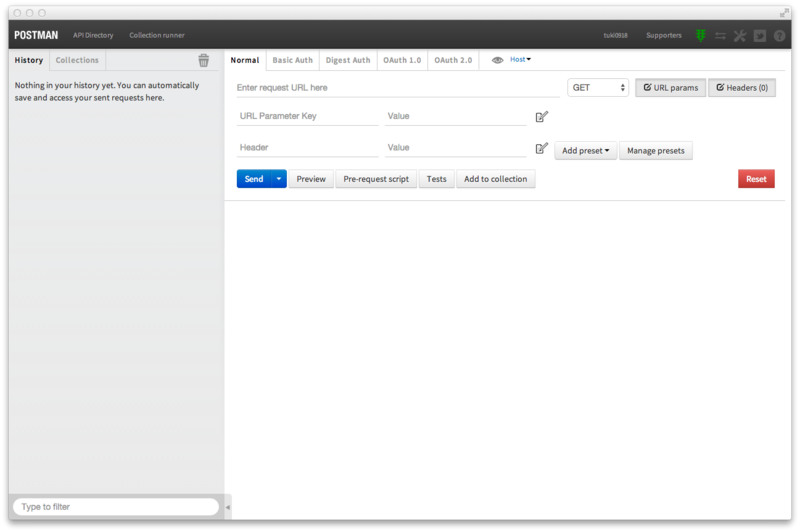Open the Add preset dropdown
Image resolution: width=800 pixels, height=532 pixels.
tap(586, 151)
